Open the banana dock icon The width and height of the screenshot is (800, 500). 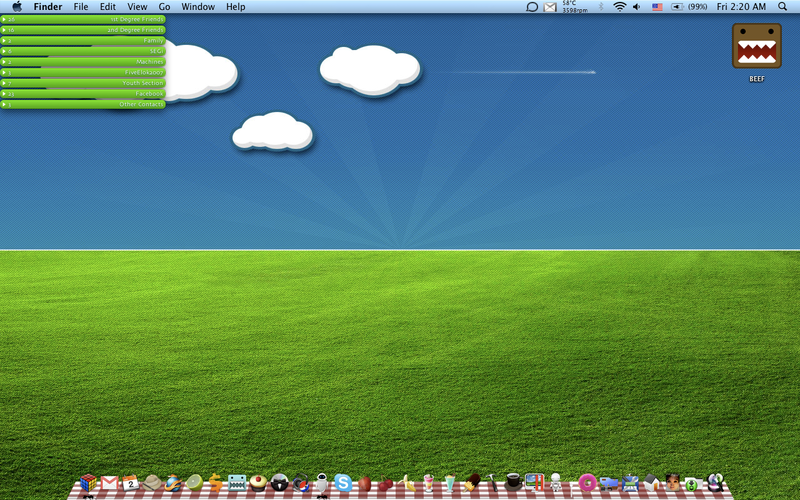(x=407, y=483)
